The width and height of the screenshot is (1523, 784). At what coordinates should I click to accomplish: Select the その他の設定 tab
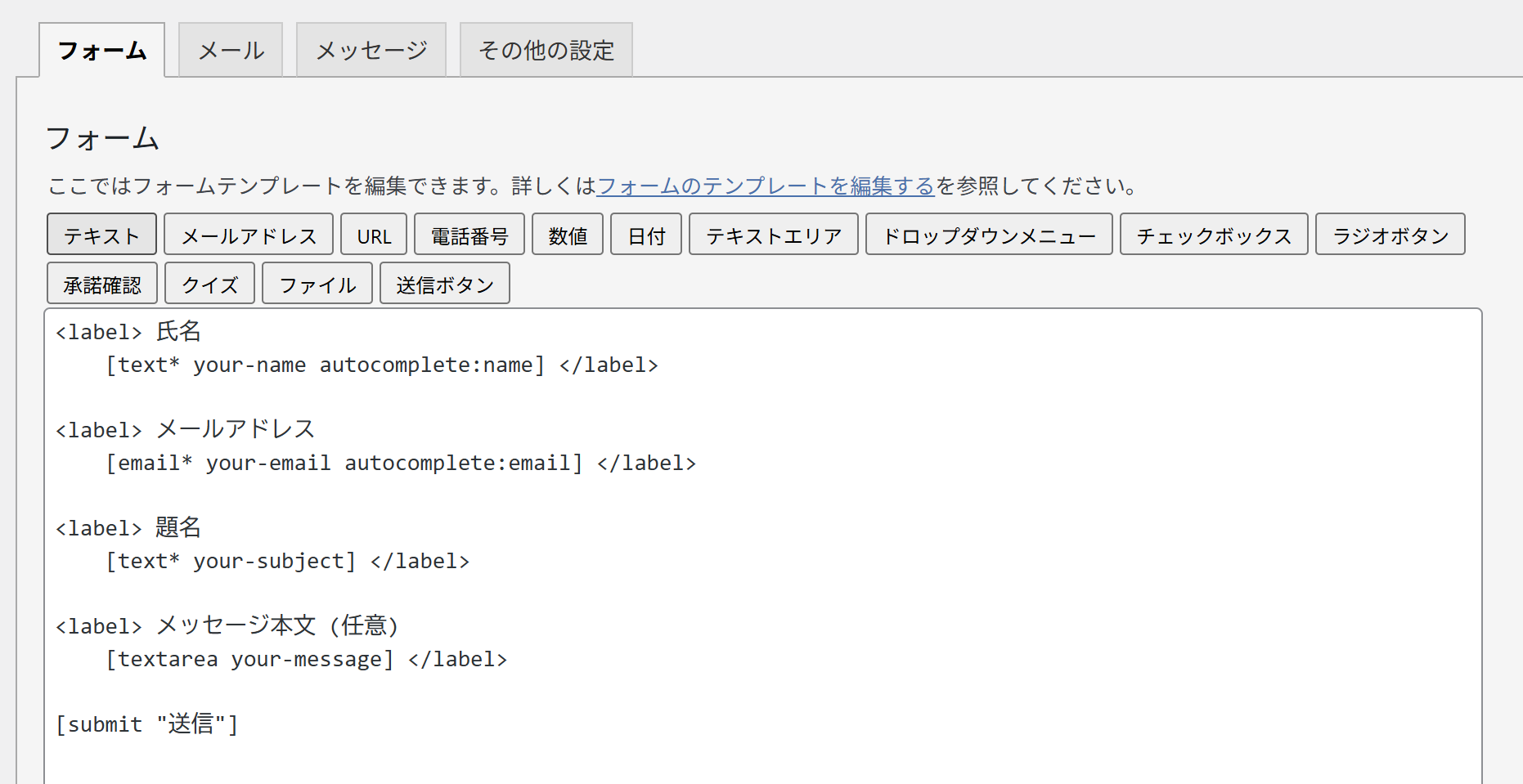(546, 51)
